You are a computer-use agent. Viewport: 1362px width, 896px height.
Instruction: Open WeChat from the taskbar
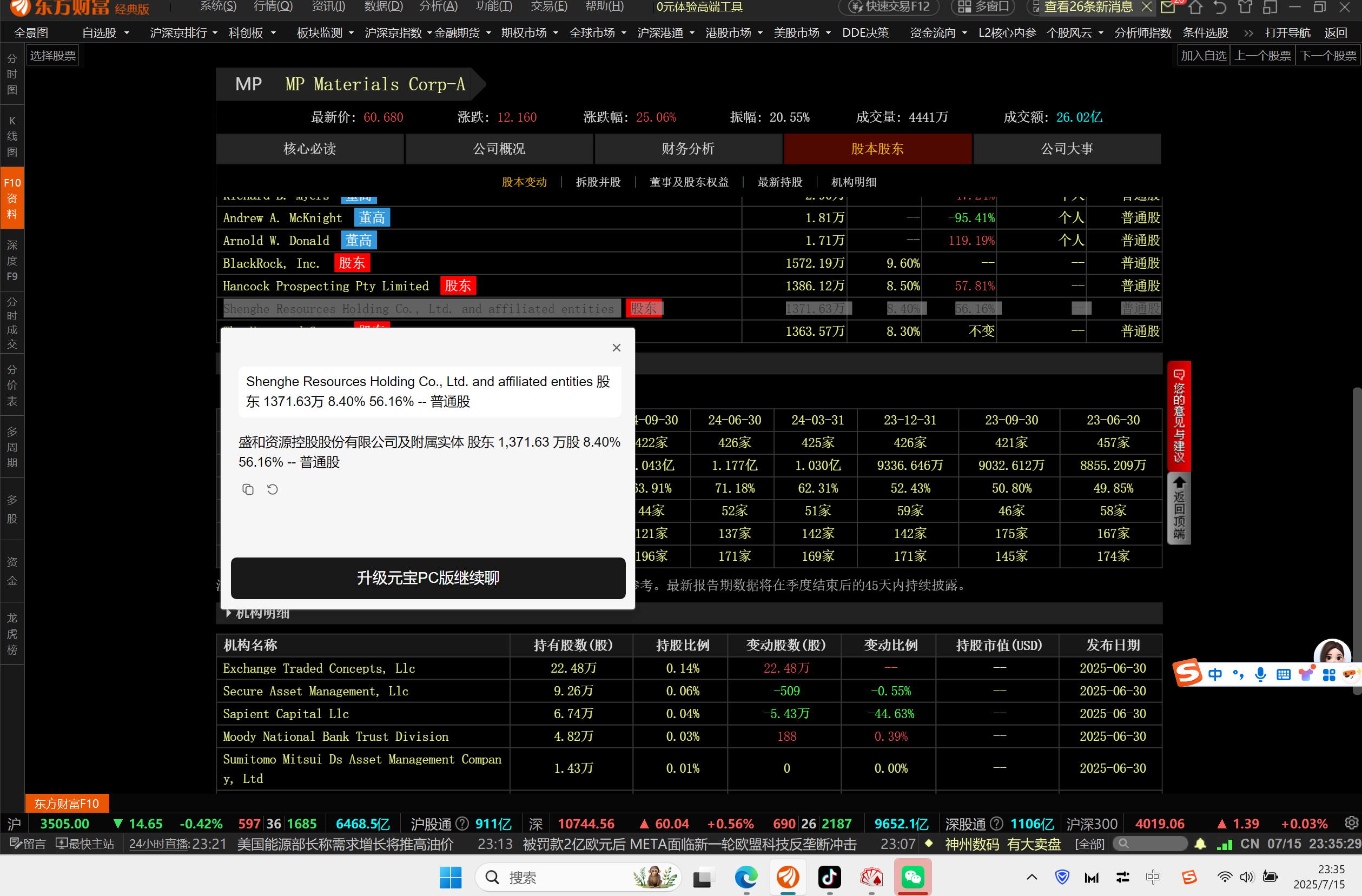(913, 877)
